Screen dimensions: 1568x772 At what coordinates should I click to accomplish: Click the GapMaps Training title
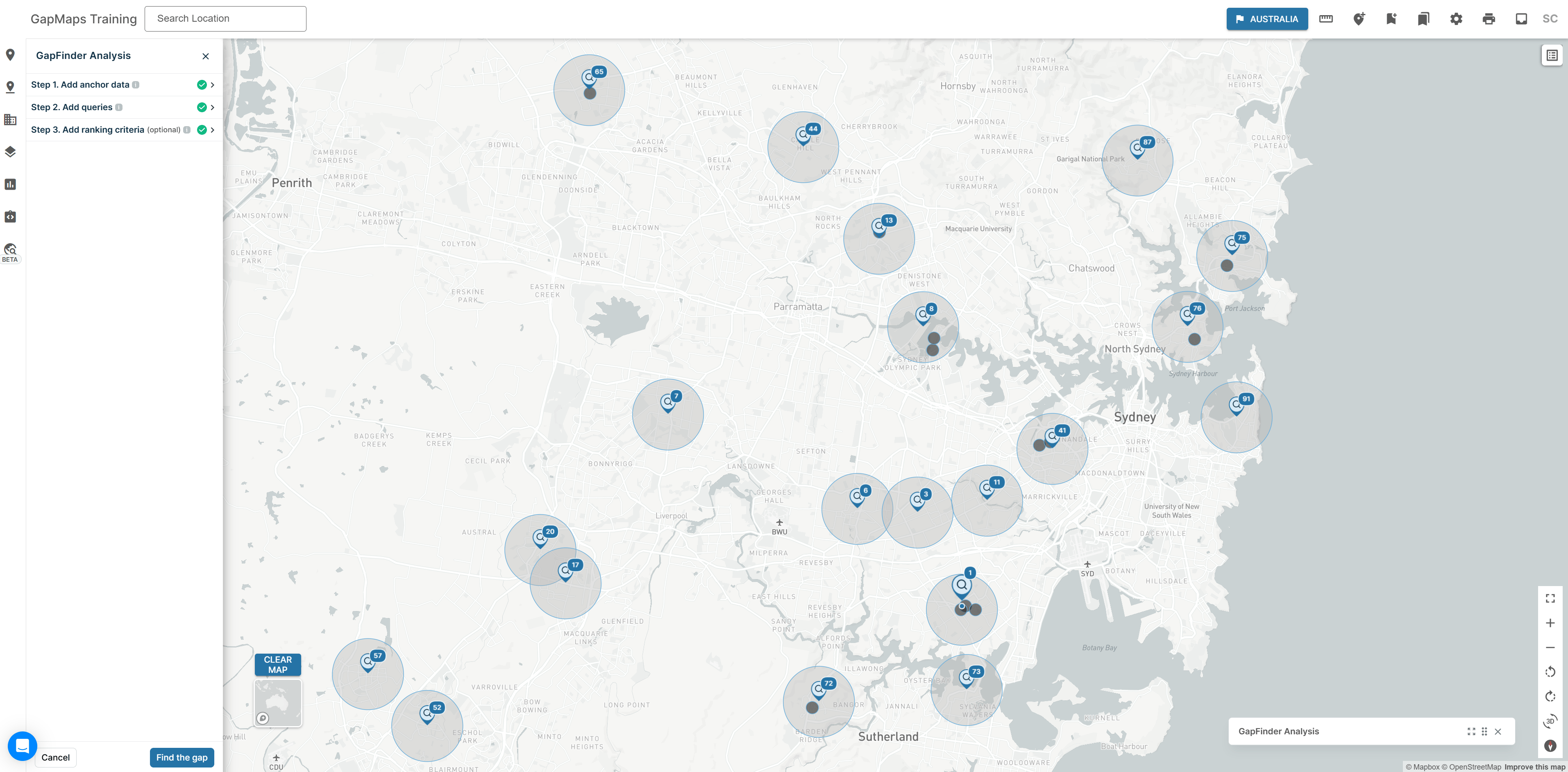click(x=84, y=19)
